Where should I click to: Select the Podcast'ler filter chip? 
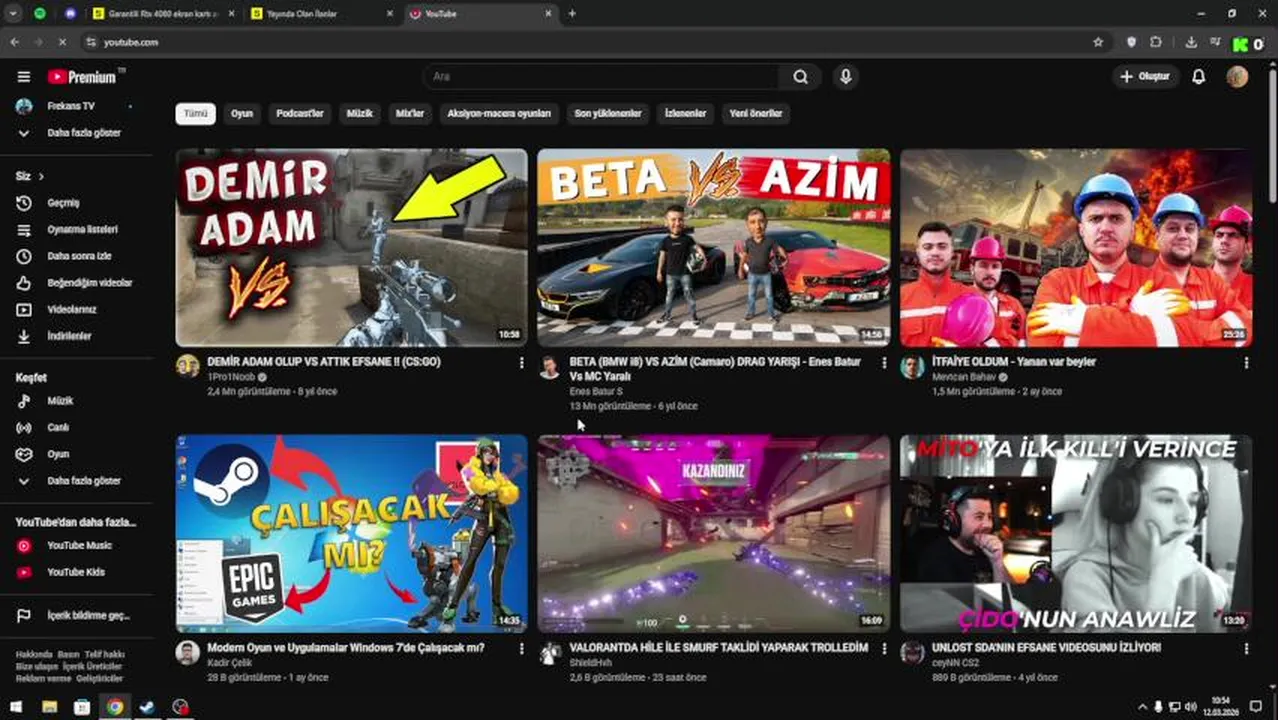(300, 113)
